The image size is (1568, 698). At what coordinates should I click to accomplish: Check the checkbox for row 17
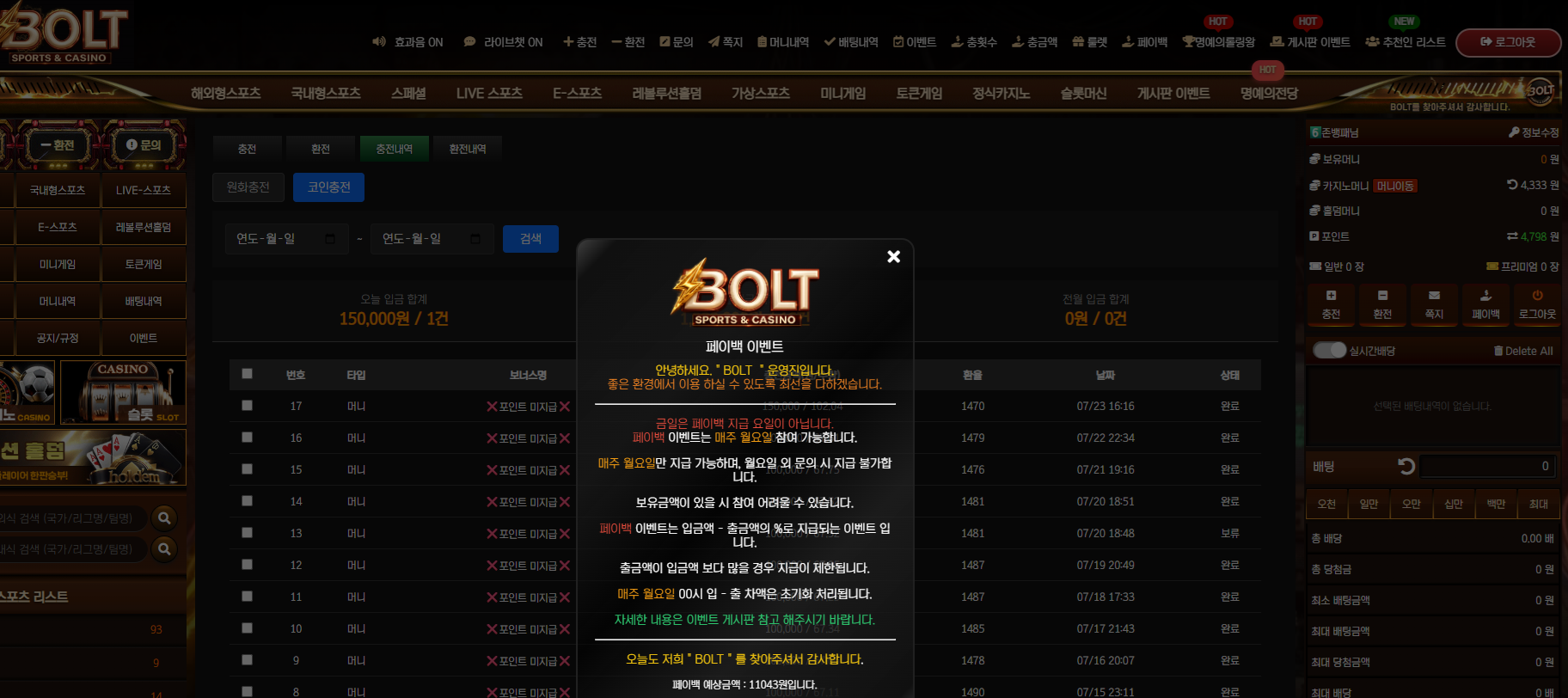coord(248,405)
